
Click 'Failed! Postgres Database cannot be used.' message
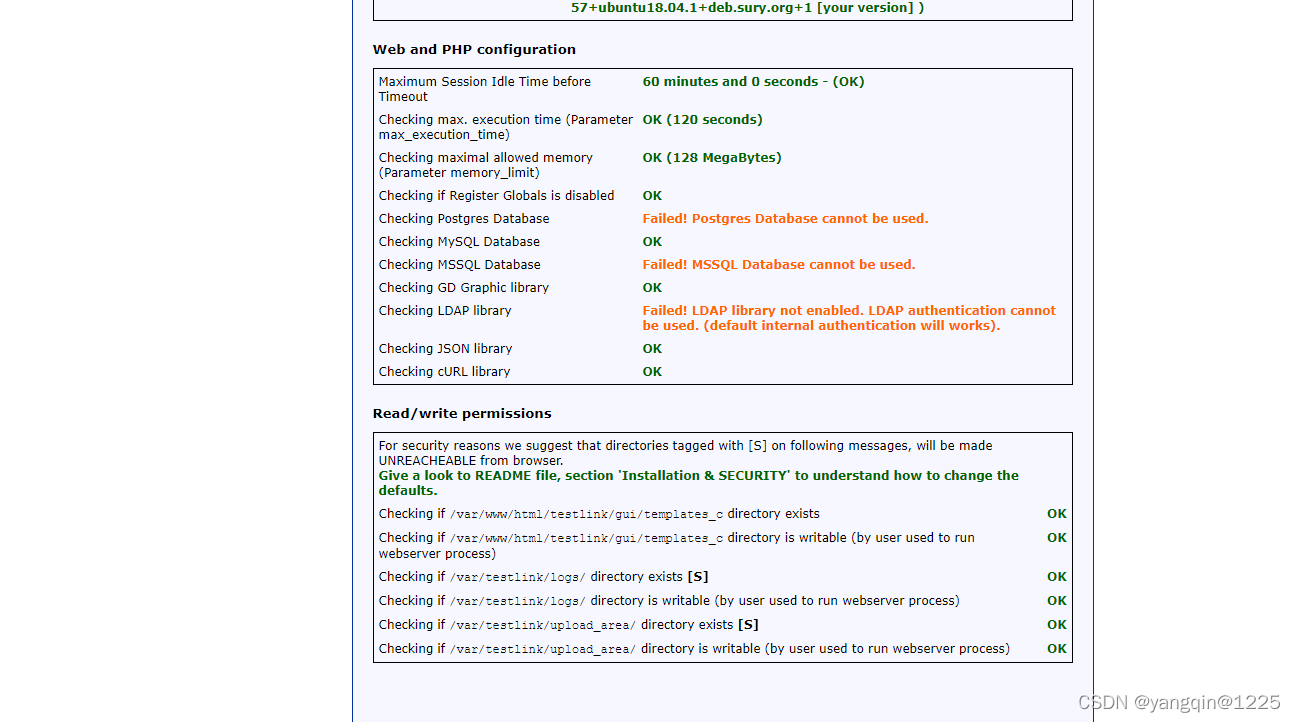click(785, 219)
